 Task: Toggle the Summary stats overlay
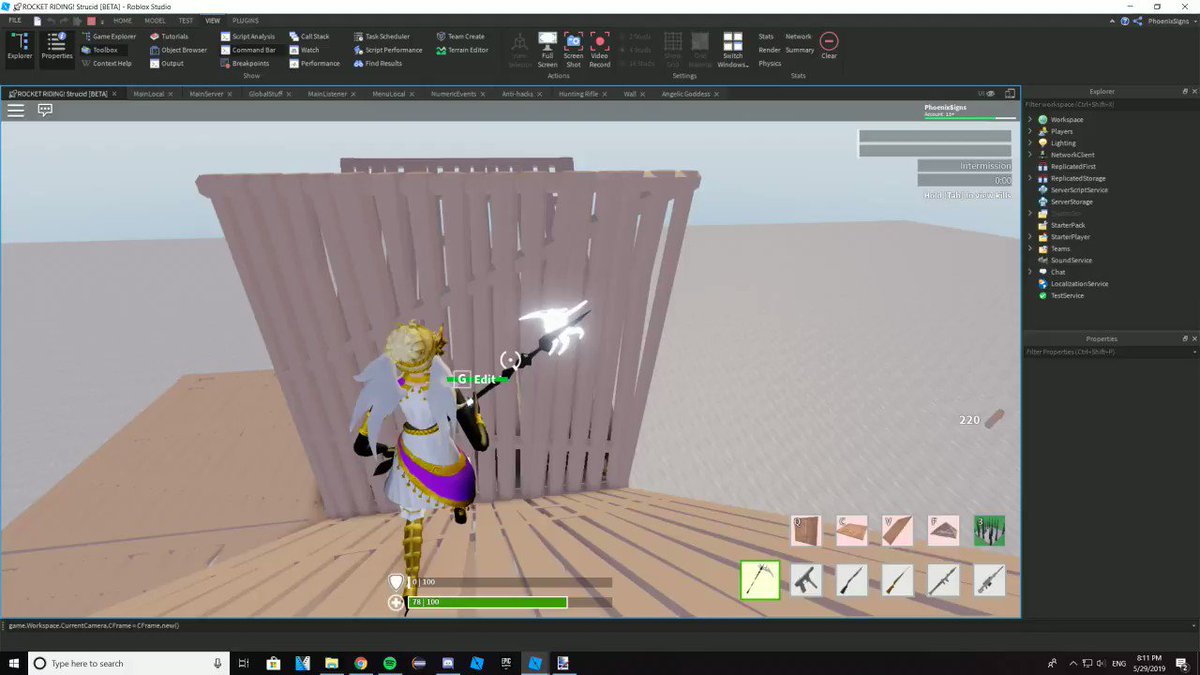[800, 50]
